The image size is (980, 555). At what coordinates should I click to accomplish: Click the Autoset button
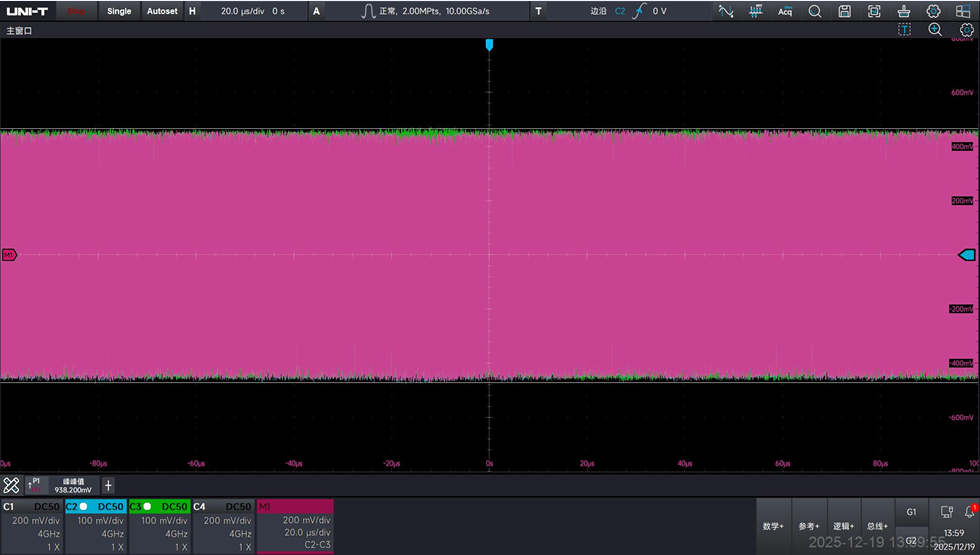(x=162, y=11)
